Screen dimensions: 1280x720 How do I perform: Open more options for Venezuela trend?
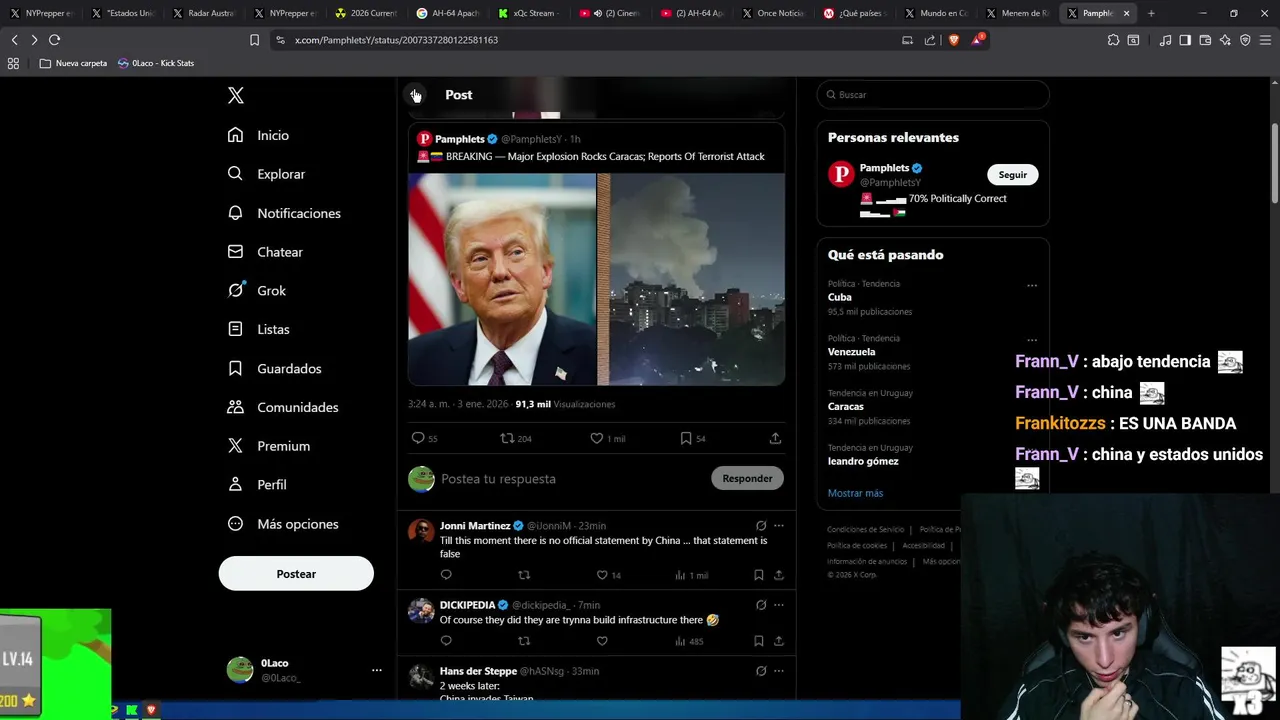[x=1032, y=340]
